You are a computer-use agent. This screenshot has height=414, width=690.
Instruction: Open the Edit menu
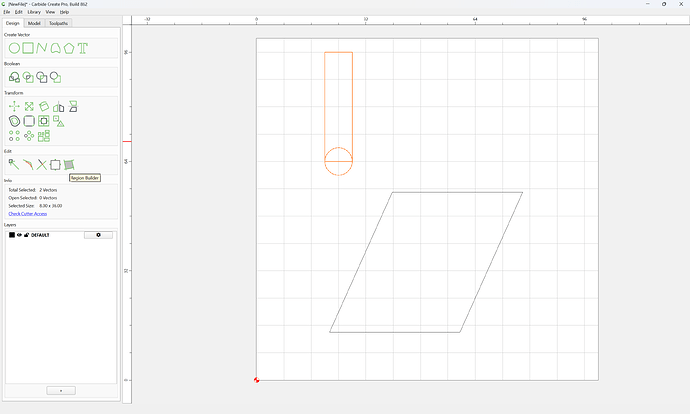point(18,12)
